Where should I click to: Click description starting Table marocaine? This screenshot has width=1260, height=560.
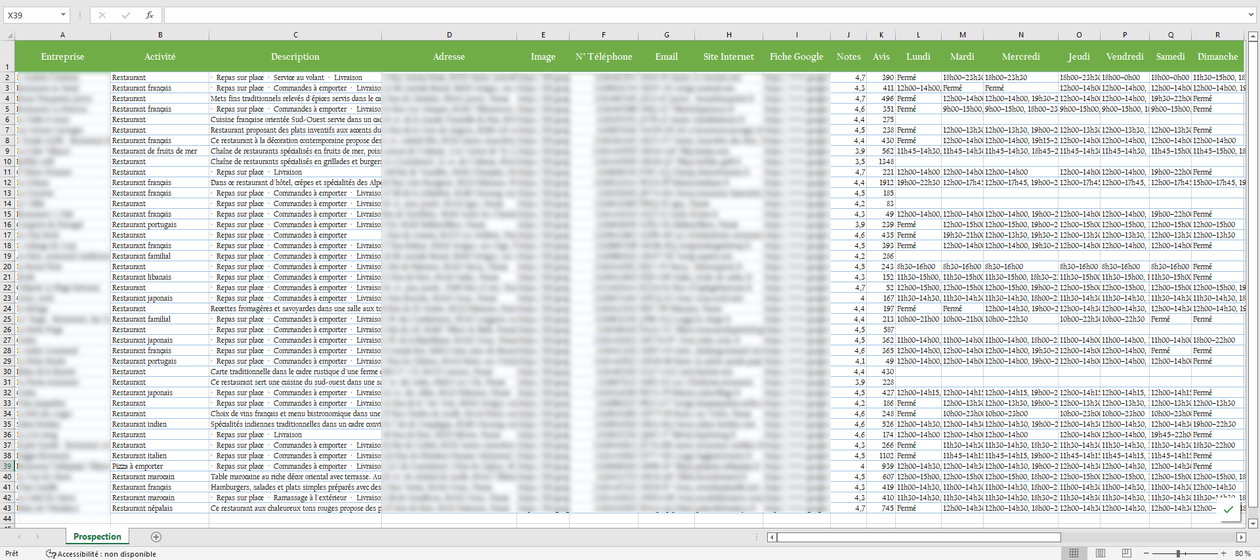pyautogui.click(x=295, y=476)
